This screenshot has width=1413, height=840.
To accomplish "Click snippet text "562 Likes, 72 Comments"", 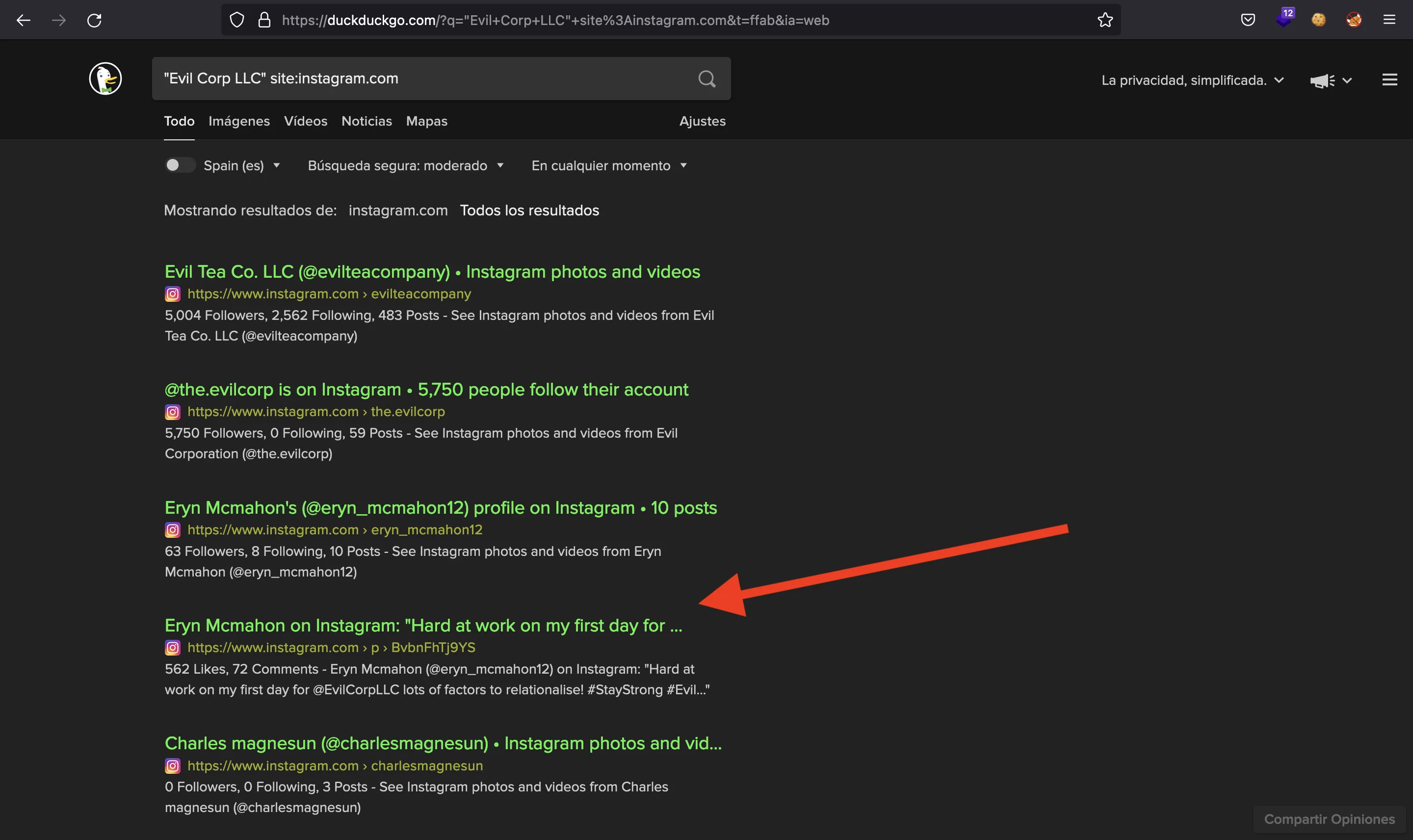I will [x=241, y=669].
